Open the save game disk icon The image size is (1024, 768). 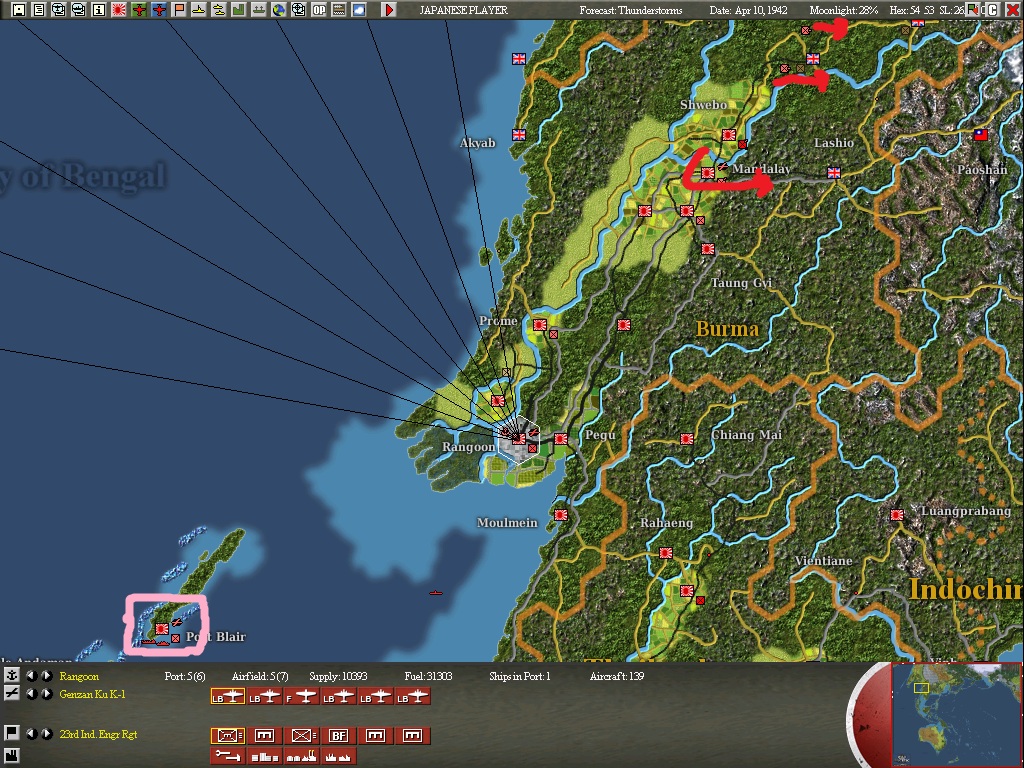coord(18,10)
